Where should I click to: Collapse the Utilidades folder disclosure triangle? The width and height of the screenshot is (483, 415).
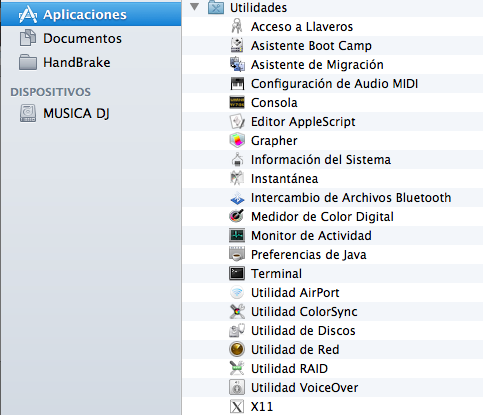click(195, 7)
